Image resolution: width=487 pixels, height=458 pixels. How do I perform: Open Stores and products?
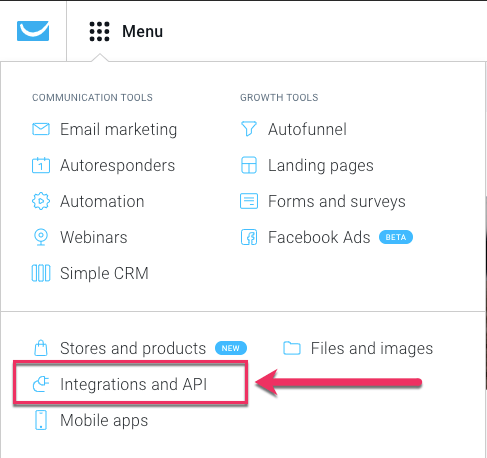(133, 348)
